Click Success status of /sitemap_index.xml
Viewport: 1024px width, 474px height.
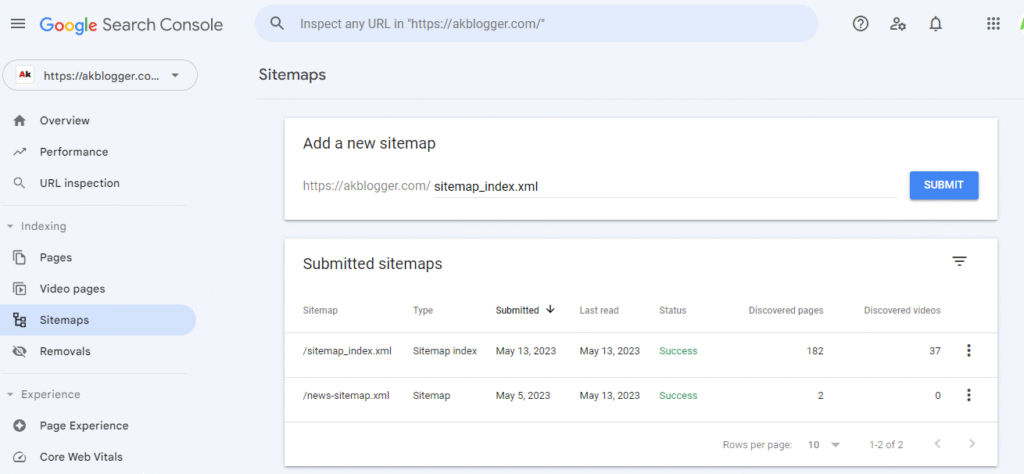(678, 351)
